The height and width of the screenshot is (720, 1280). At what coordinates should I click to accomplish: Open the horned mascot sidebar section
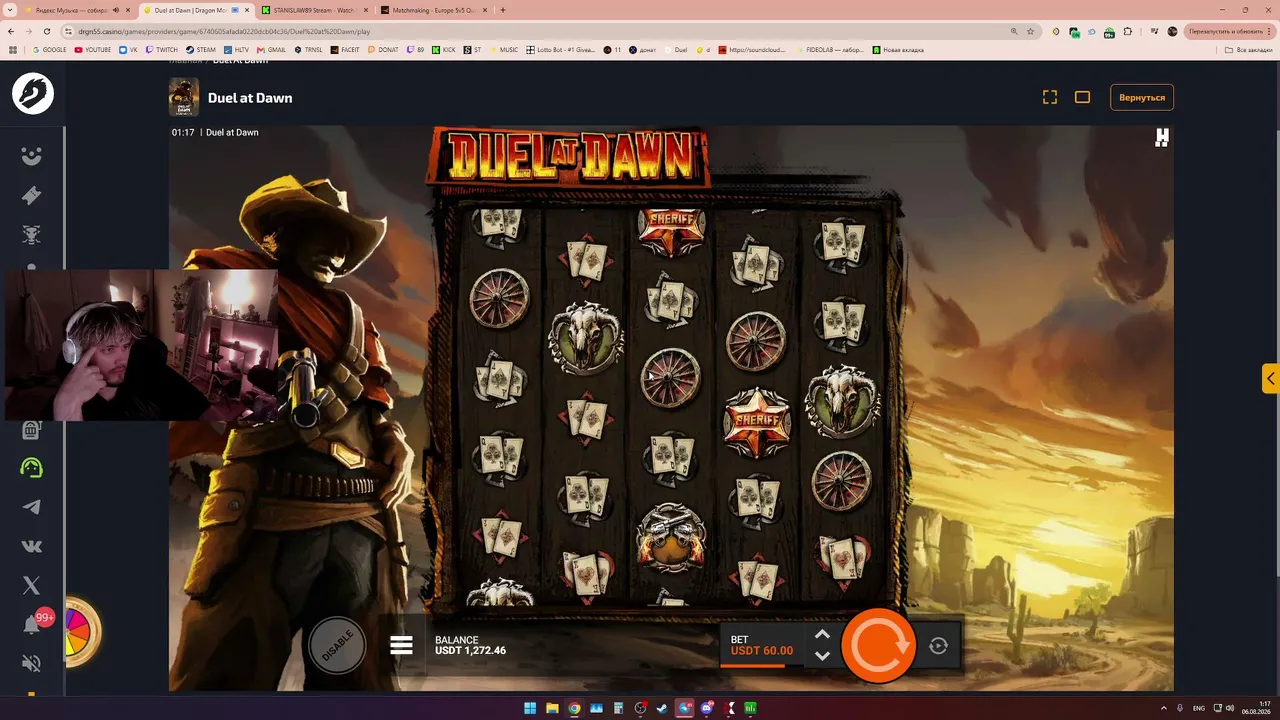pyautogui.click(x=32, y=235)
